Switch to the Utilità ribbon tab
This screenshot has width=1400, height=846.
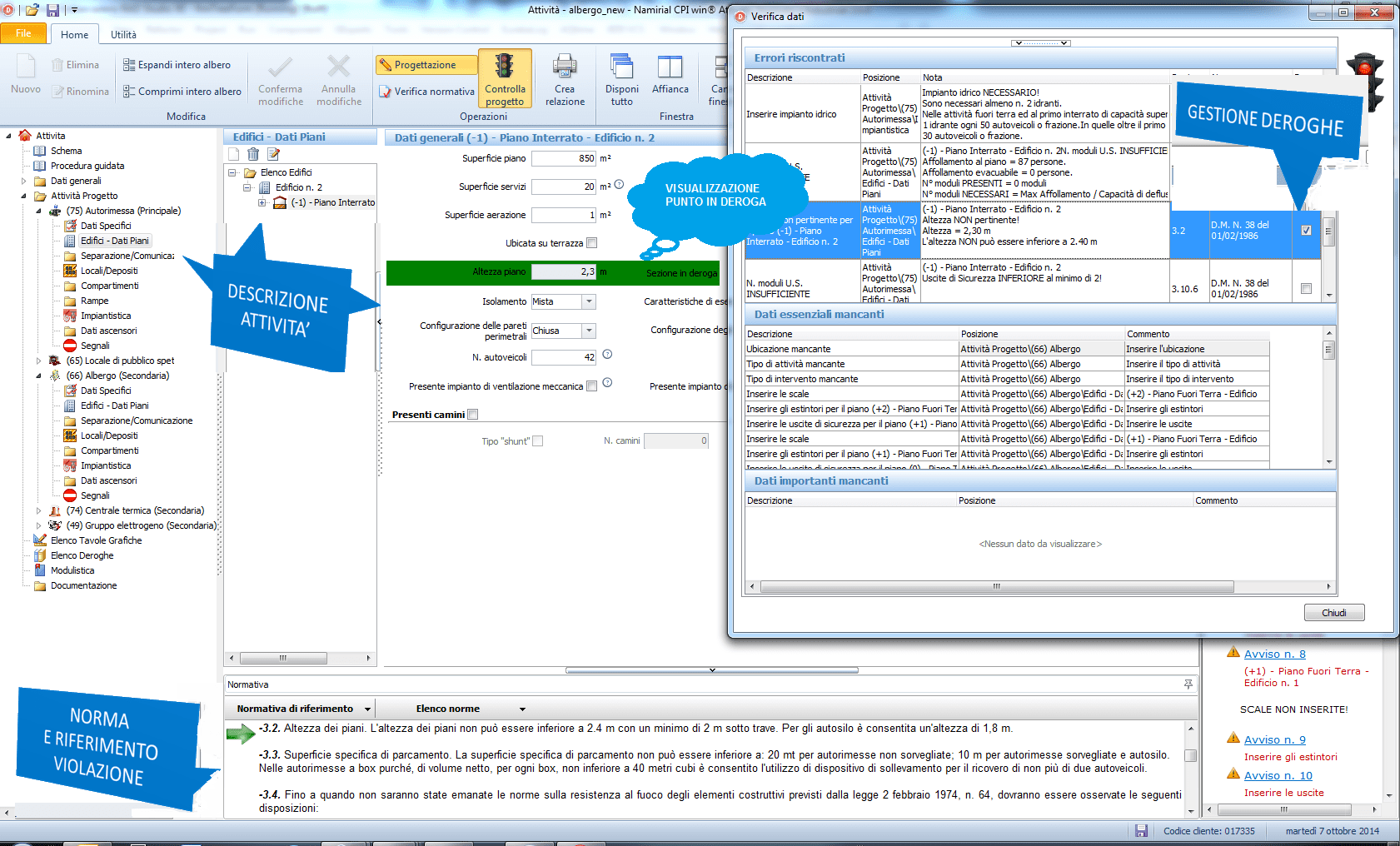coord(123,34)
